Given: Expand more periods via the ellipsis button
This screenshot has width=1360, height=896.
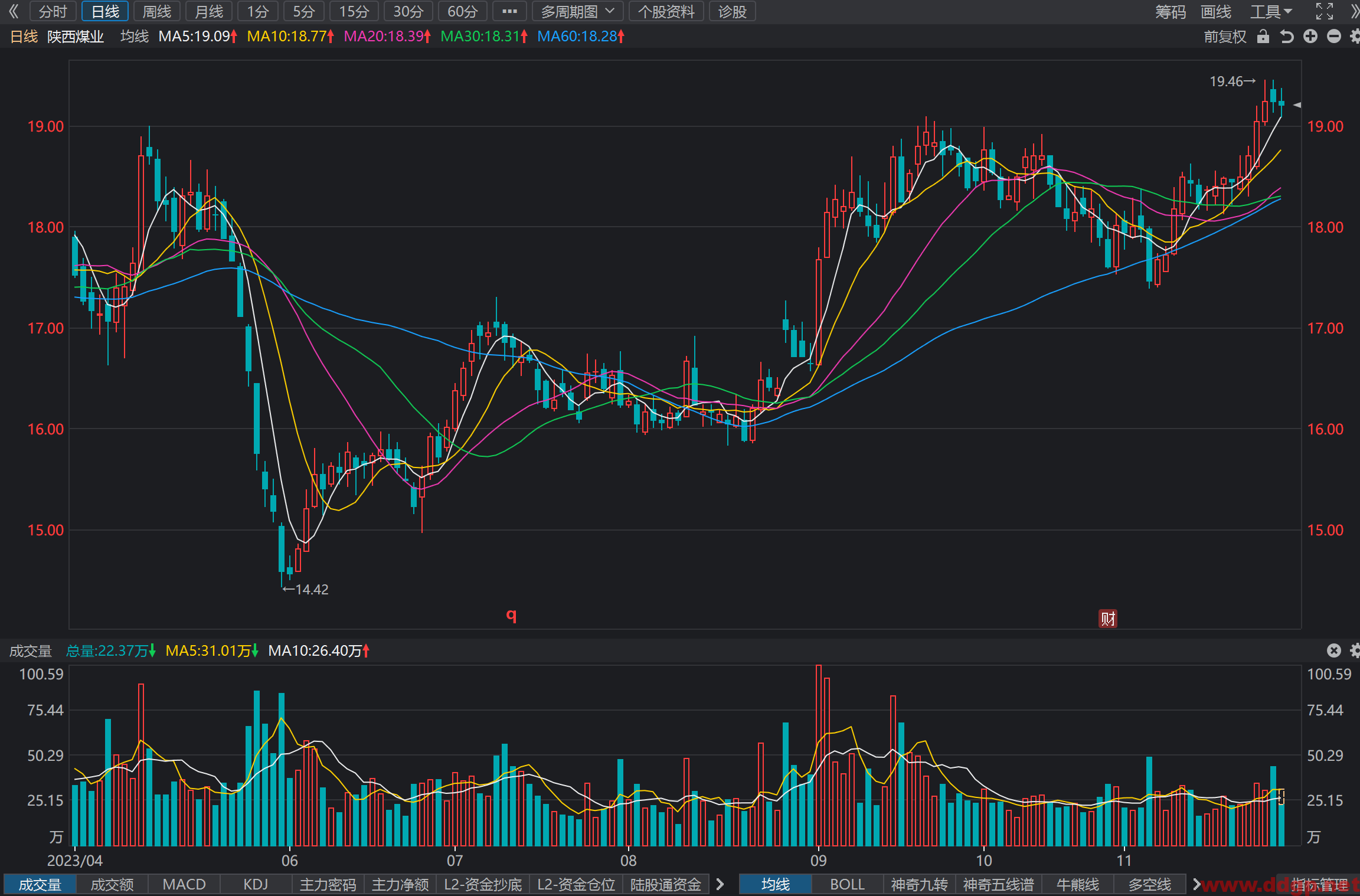Looking at the screenshot, I should (x=509, y=11).
